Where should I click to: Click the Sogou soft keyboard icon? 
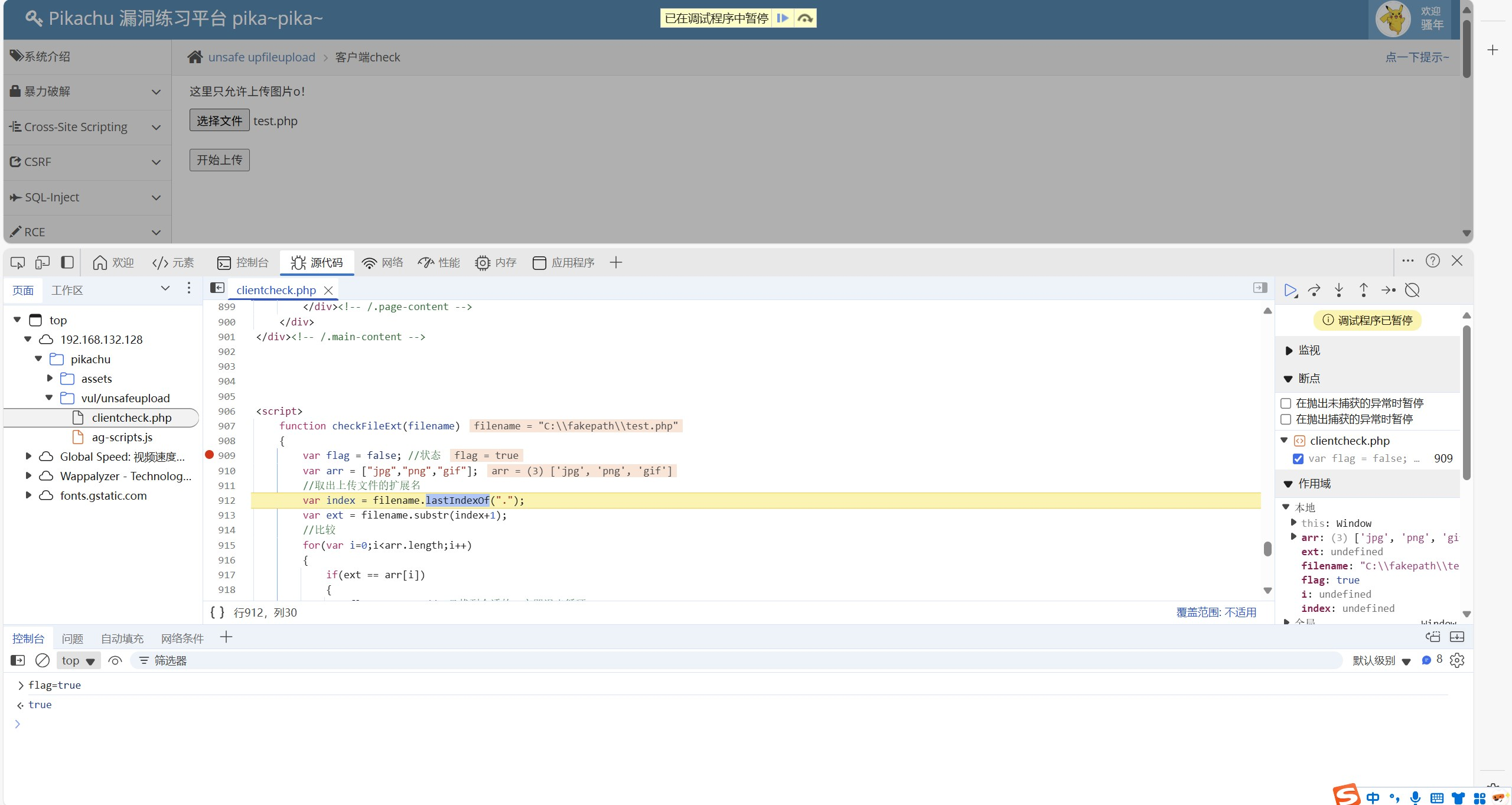[1436, 798]
